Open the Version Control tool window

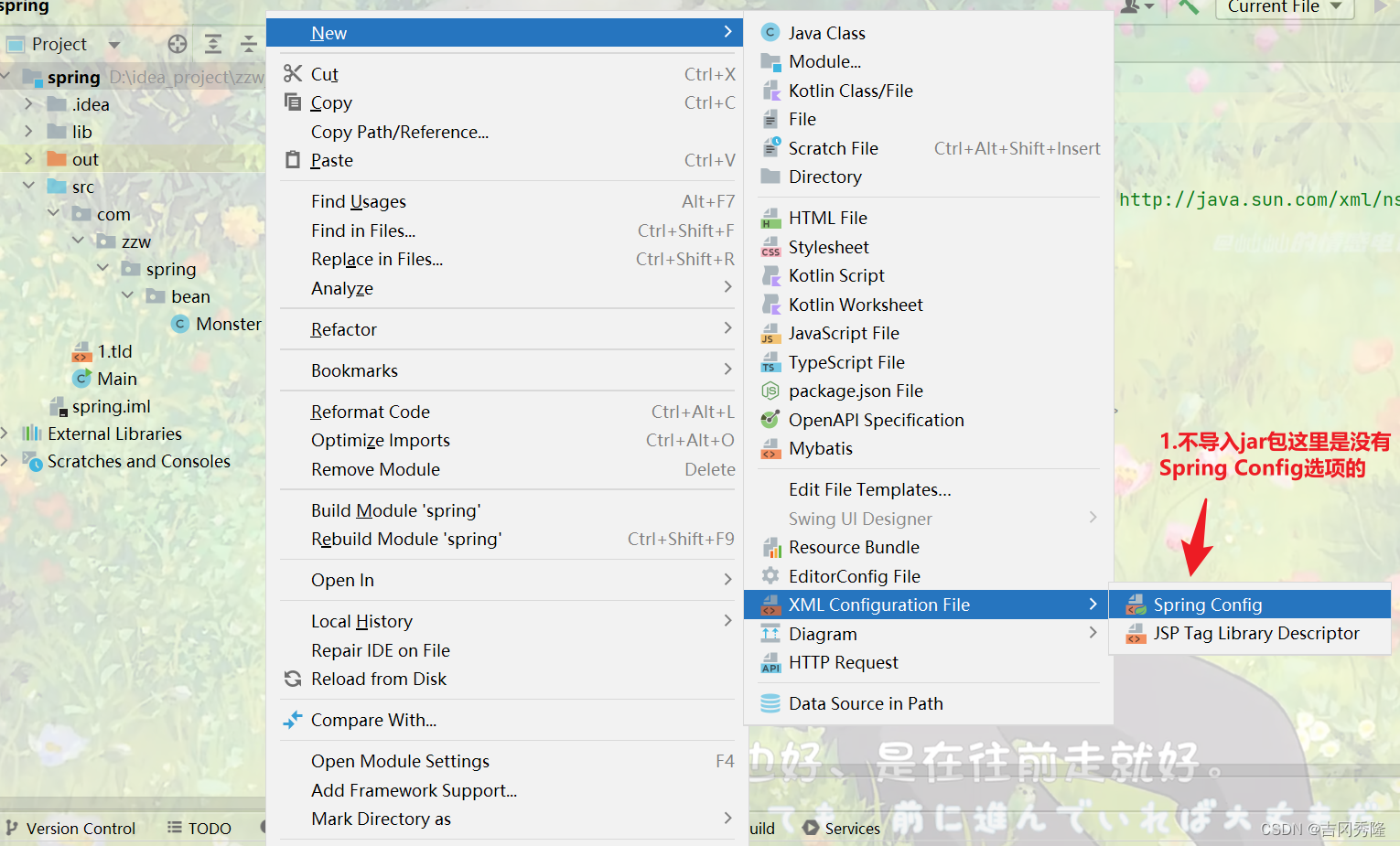click(x=71, y=828)
